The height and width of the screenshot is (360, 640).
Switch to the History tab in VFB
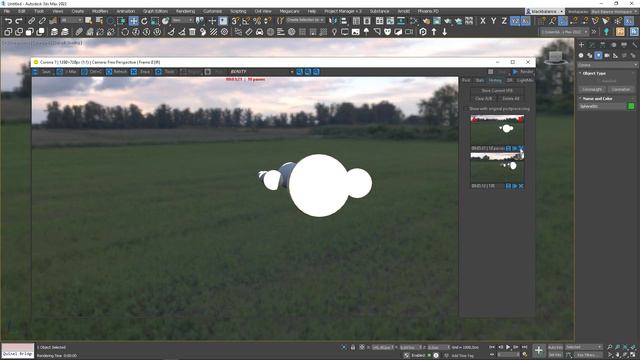(495, 80)
